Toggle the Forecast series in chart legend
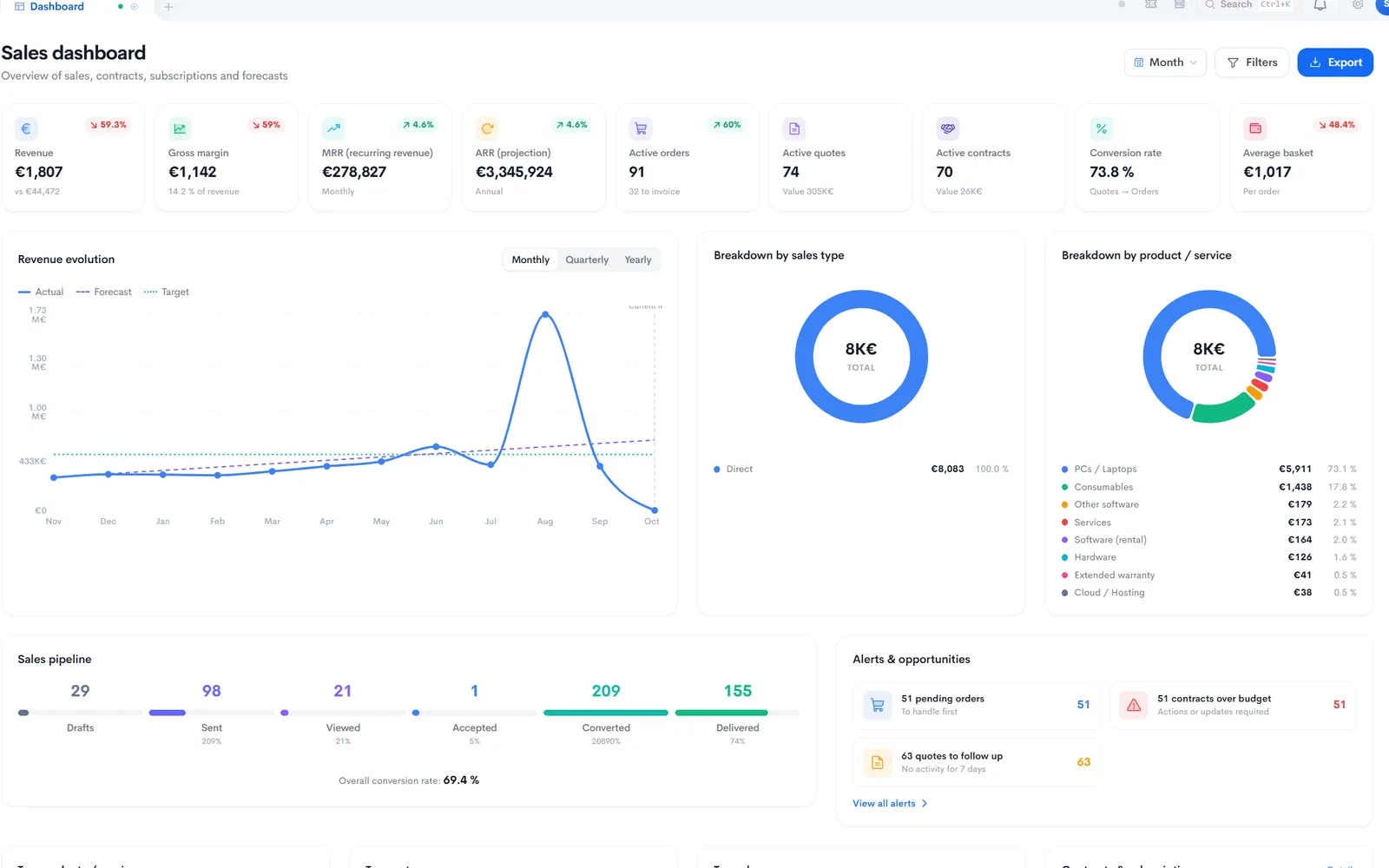Viewport: 1389px width, 868px height. coord(104,293)
